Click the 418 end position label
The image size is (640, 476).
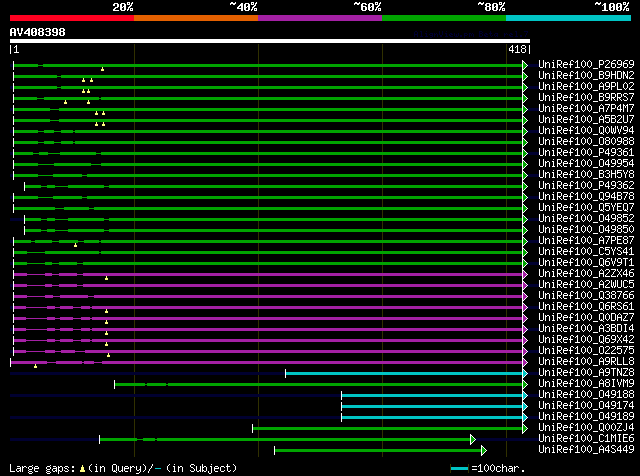pos(517,49)
